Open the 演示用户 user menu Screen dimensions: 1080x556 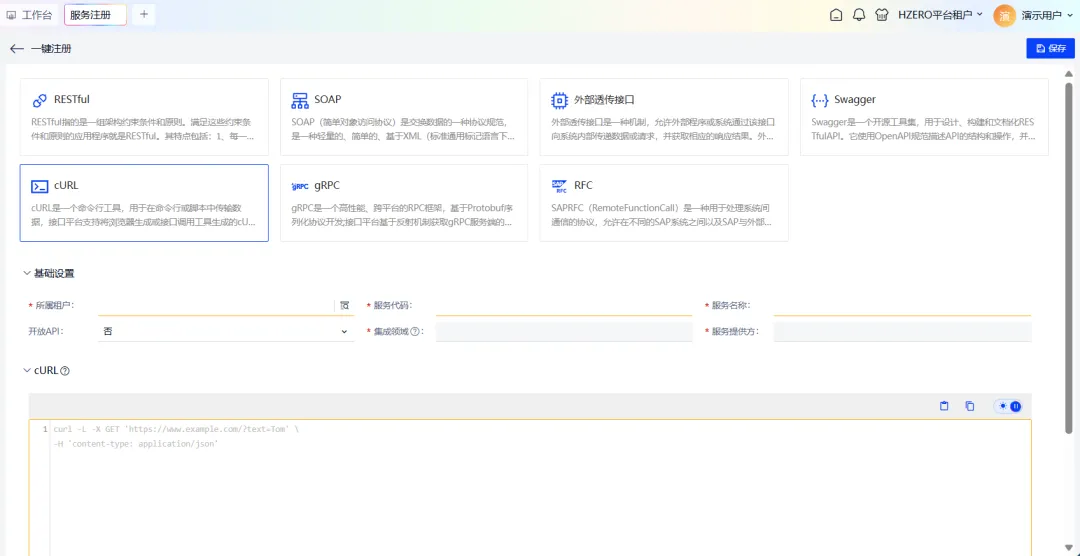(x=1046, y=15)
